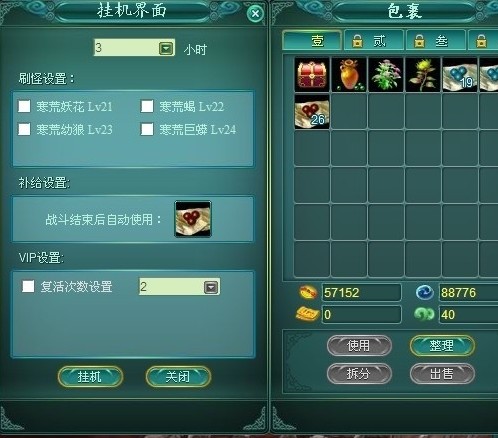Select the blue pills stack of 19
Screen dimensions: 498x438
coord(460,74)
